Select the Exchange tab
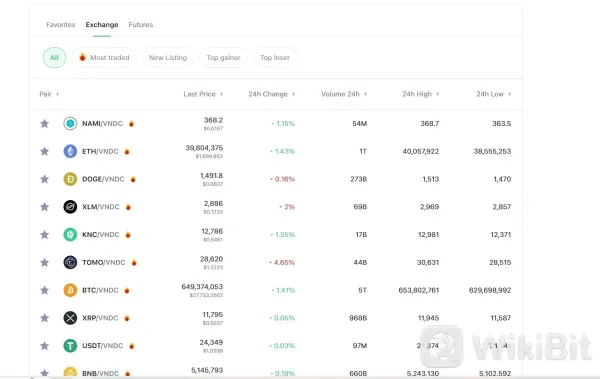This screenshot has width=600, height=379. click(102, 25)
